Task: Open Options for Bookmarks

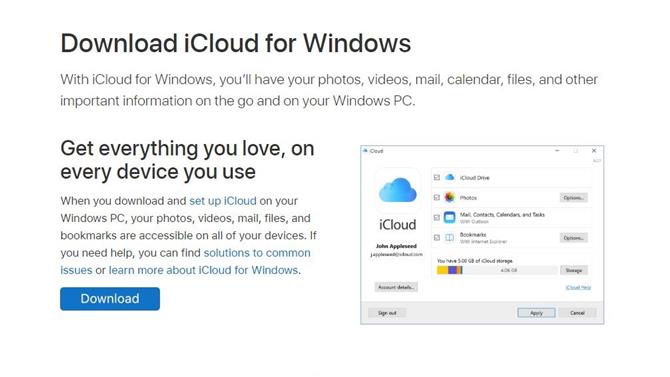Action: point(573,238)
